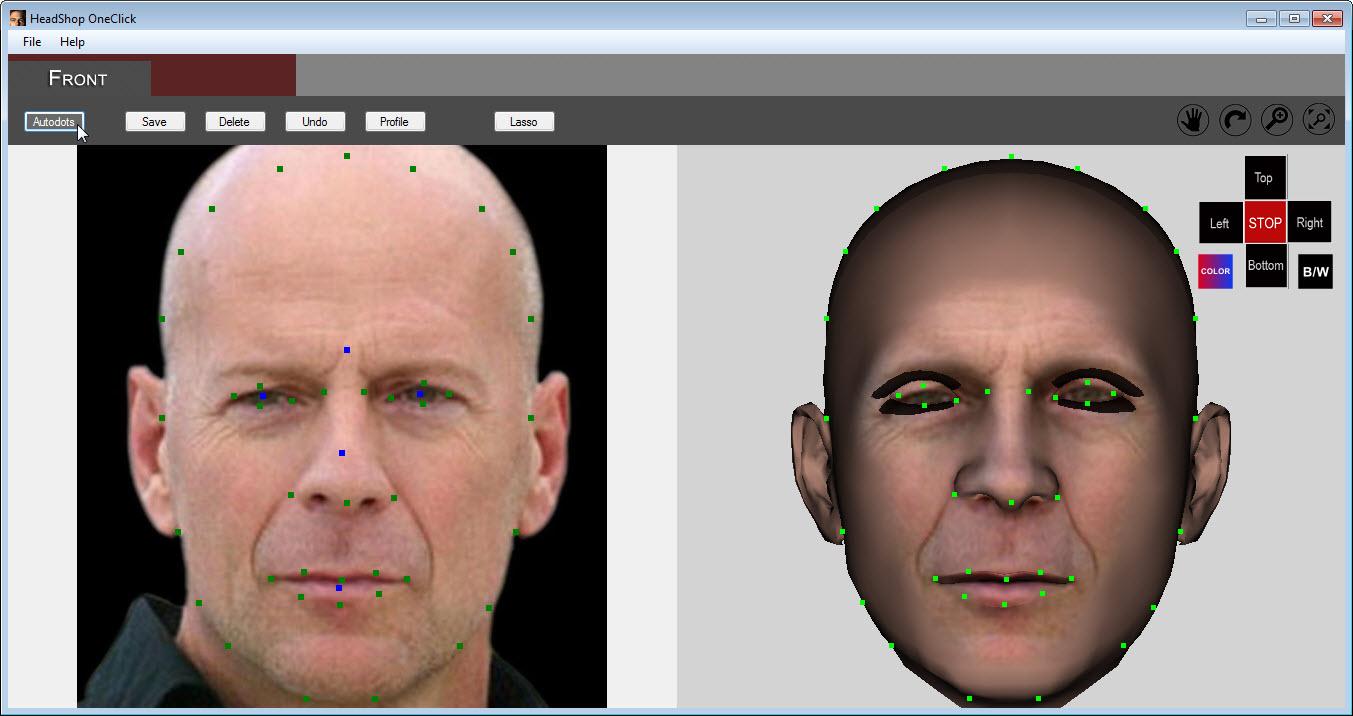
Task: Click the topmost green dot on the 3D head
Action: point(1011,156)
